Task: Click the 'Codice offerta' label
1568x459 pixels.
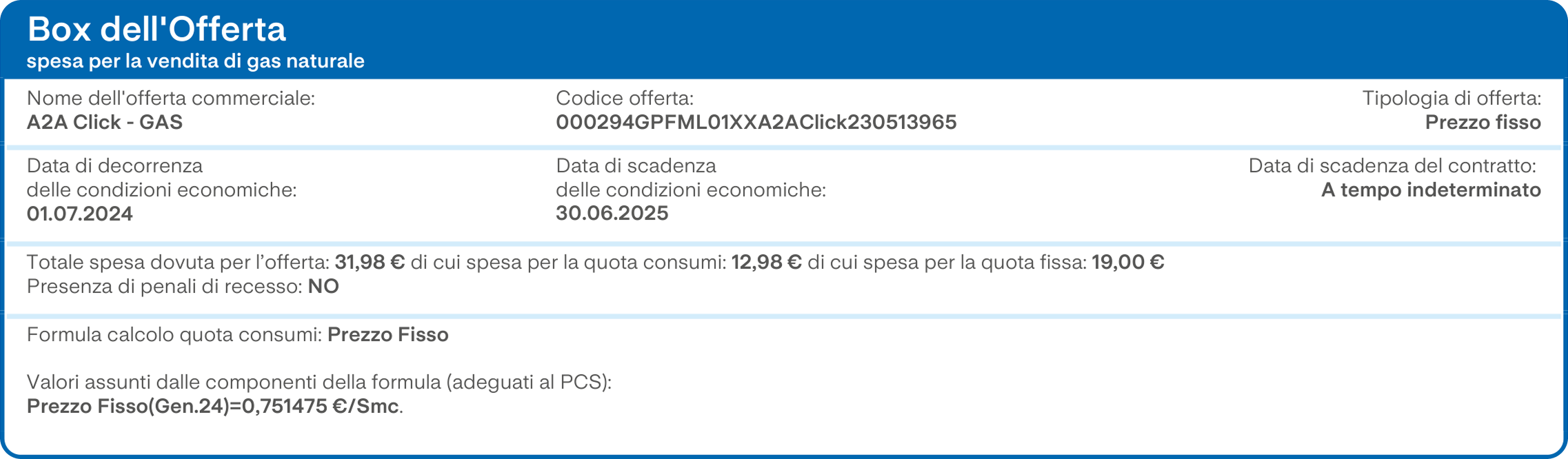Action: pos(625,99)
